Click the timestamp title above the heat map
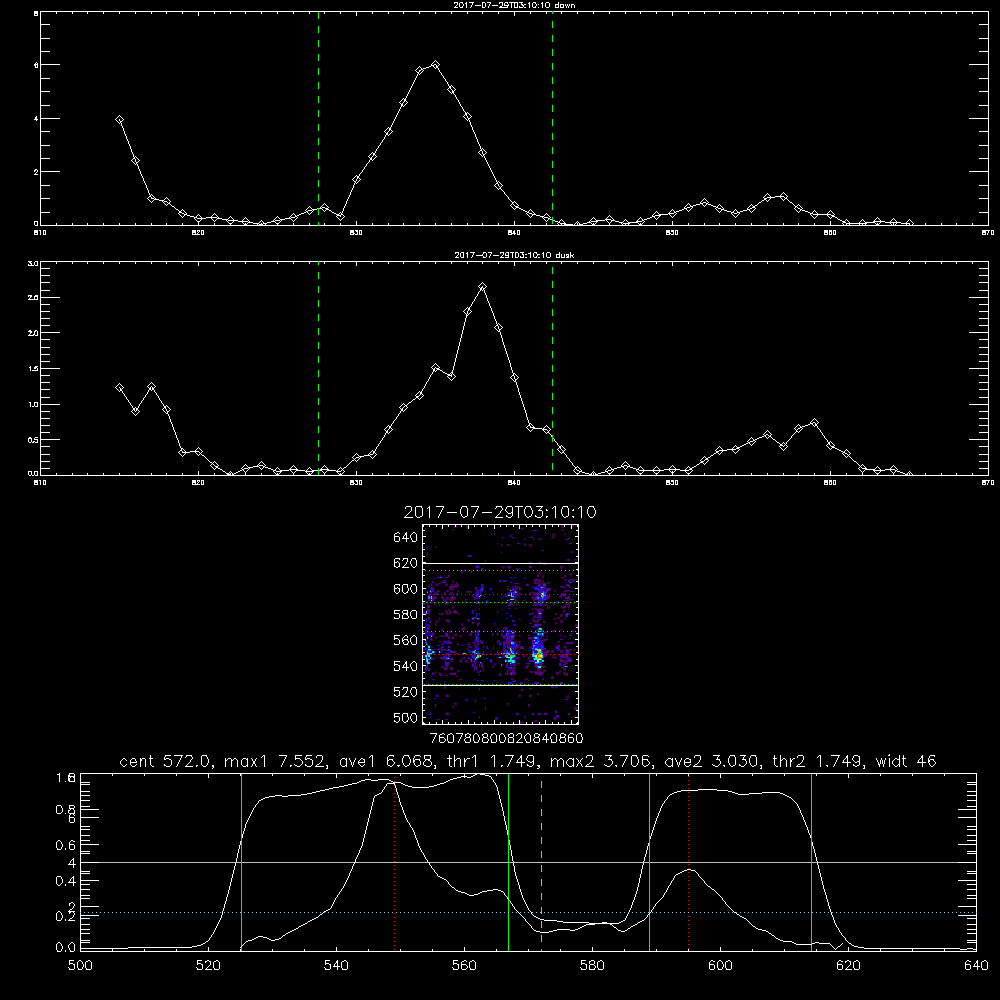The image size is (1000, 1000). pyautogui.click(x=500, y=512)
